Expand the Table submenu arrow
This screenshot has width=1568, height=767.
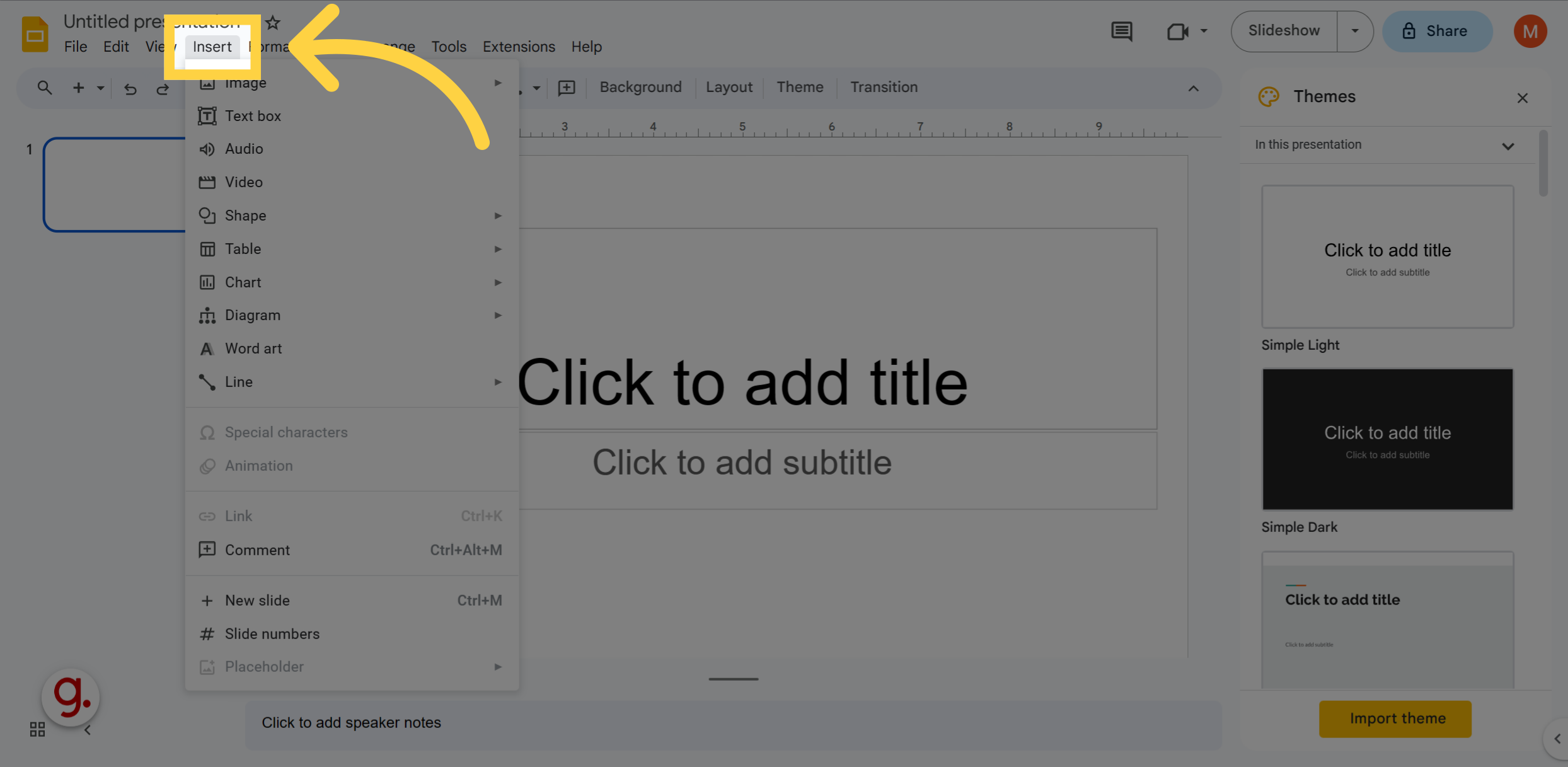tap(498, 248)
